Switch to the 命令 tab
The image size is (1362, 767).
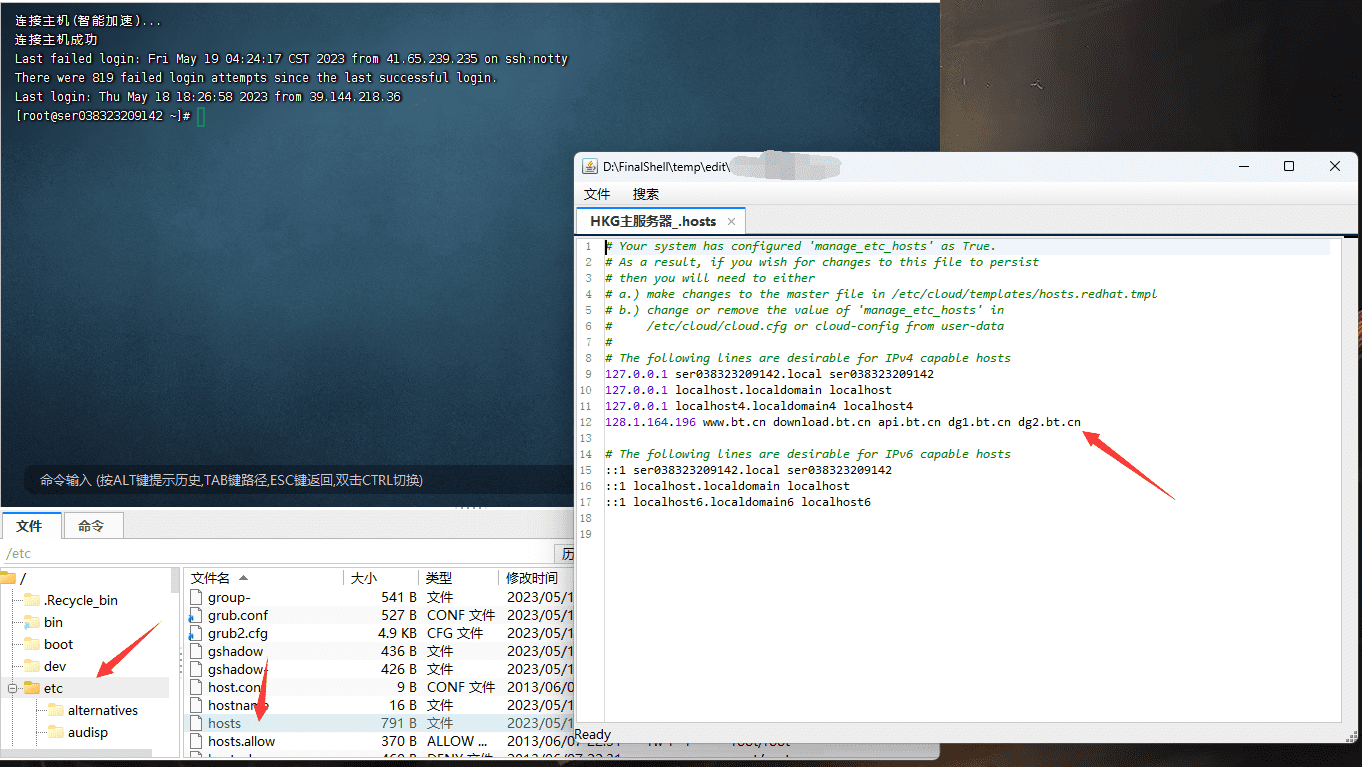91,526
